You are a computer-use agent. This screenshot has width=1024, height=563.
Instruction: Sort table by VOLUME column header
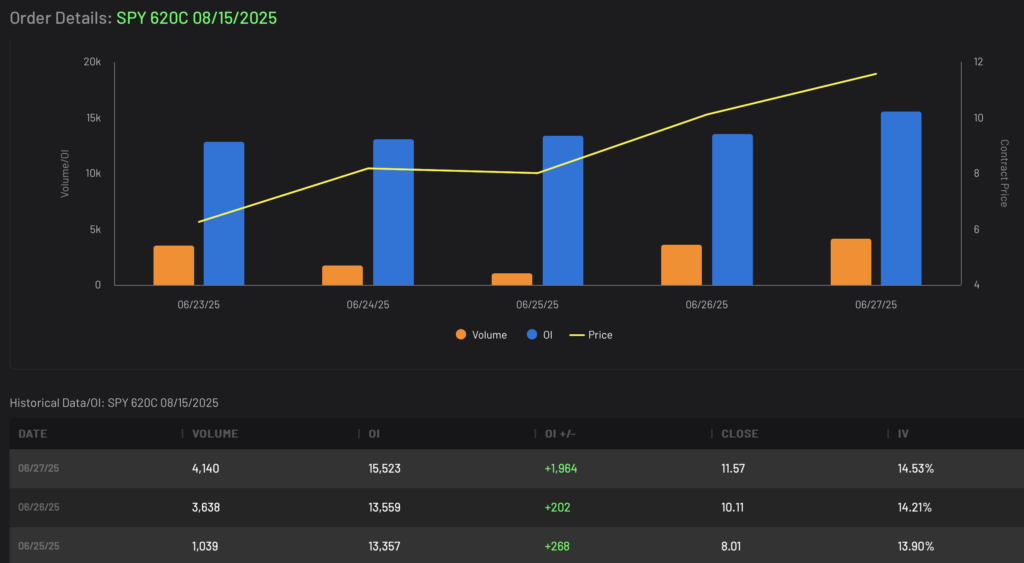(x=215, y=434)
